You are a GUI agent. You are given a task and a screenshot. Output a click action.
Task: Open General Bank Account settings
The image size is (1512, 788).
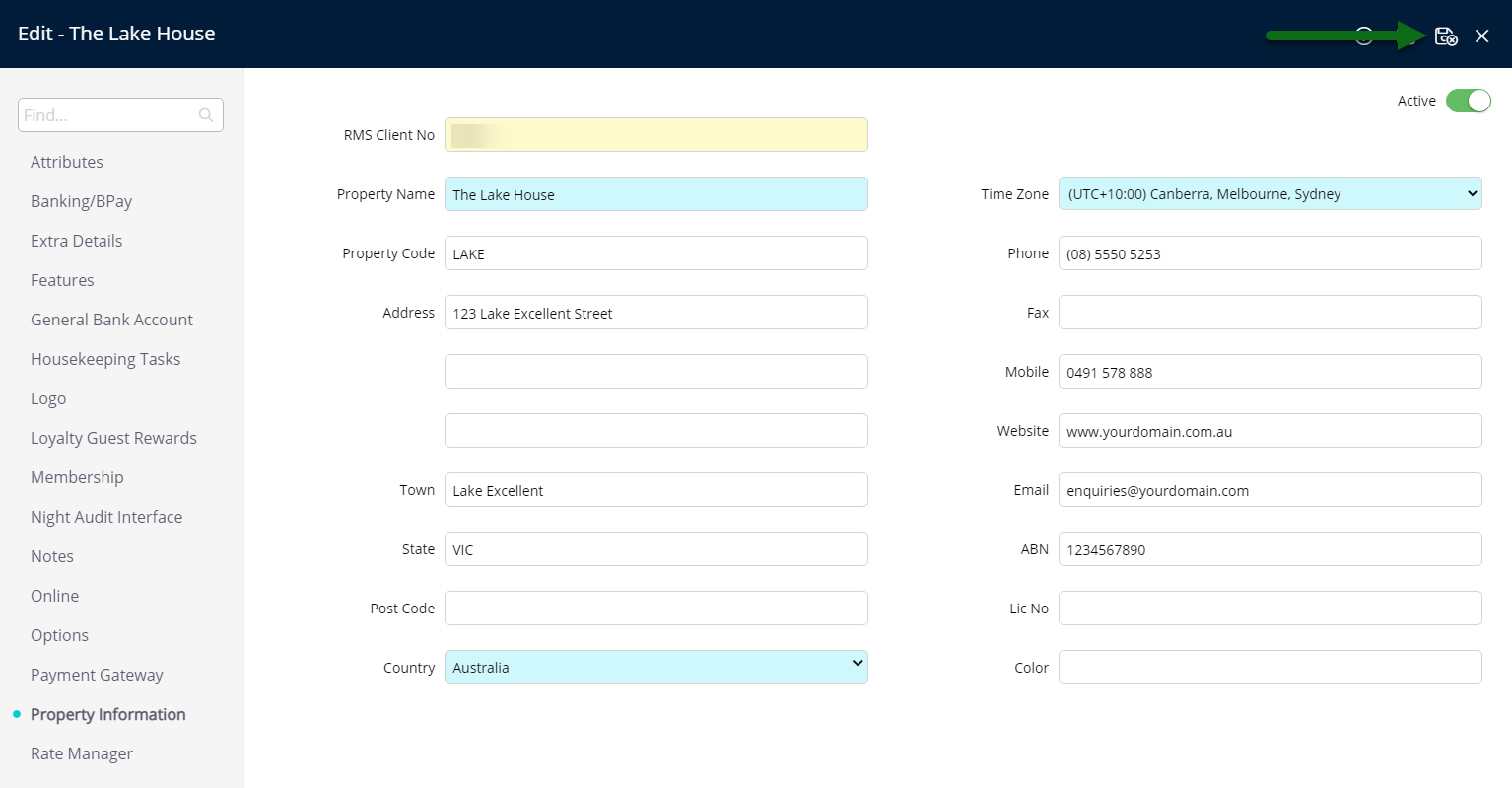tap(111, 320)
